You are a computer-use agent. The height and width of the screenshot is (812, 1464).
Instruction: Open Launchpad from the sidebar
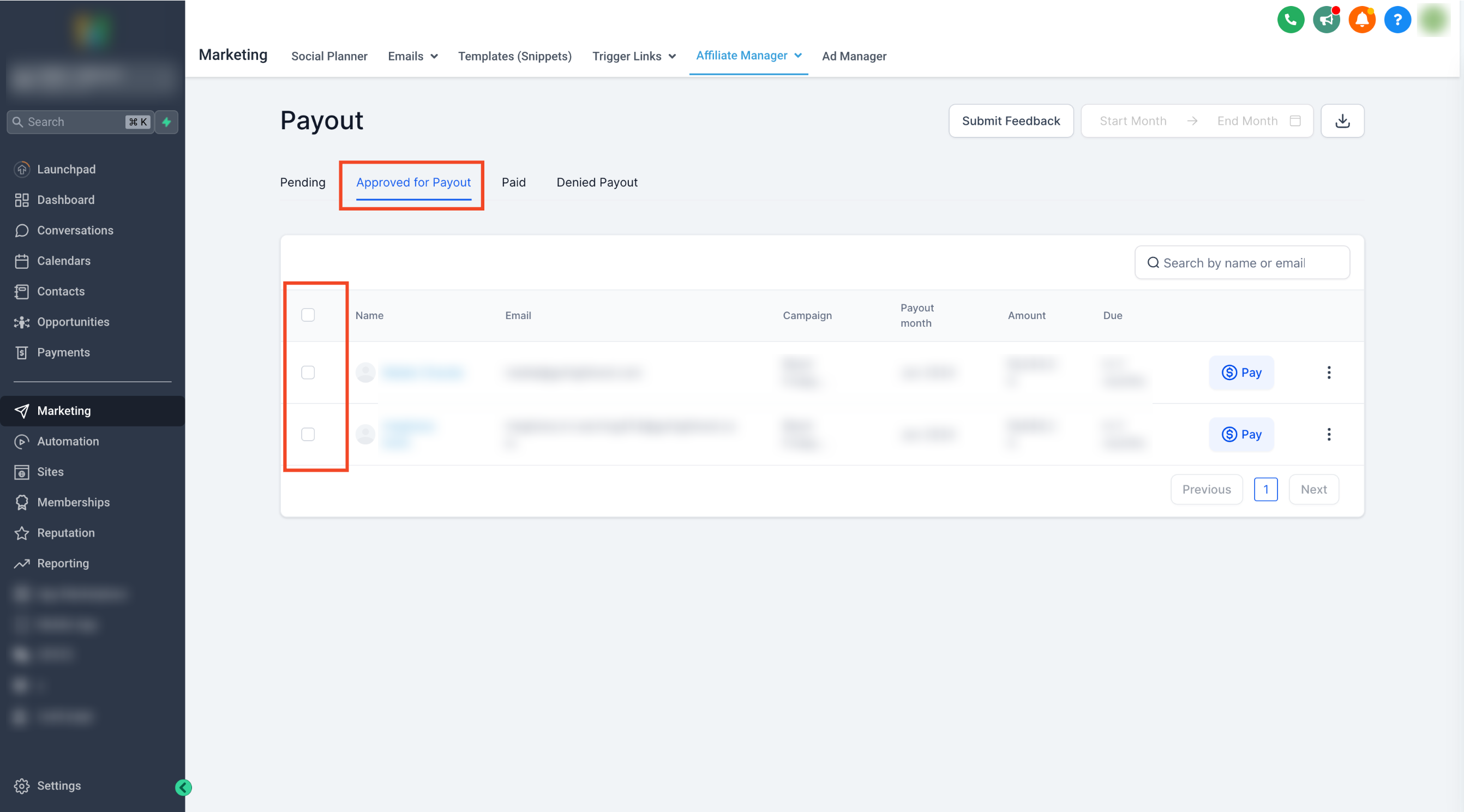click(66, 169)
